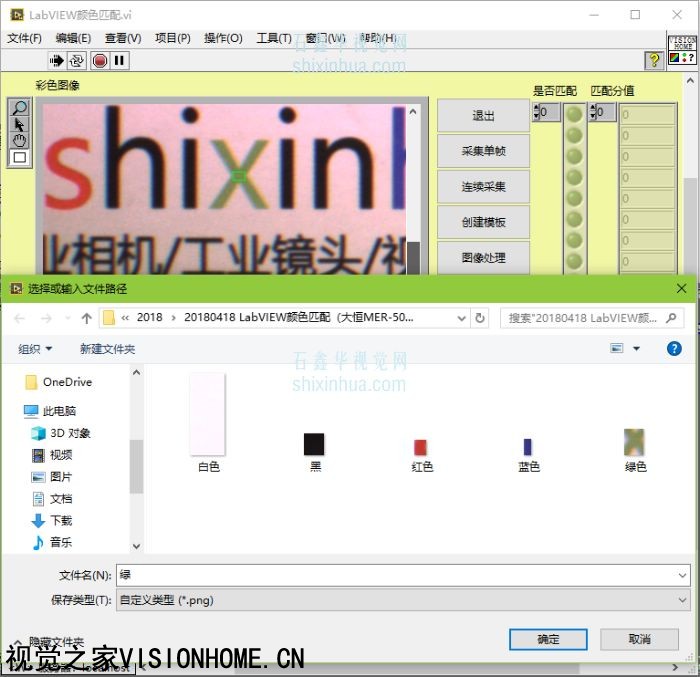
Task: Open context help question mark icon
Action: [x=654, y=61]
